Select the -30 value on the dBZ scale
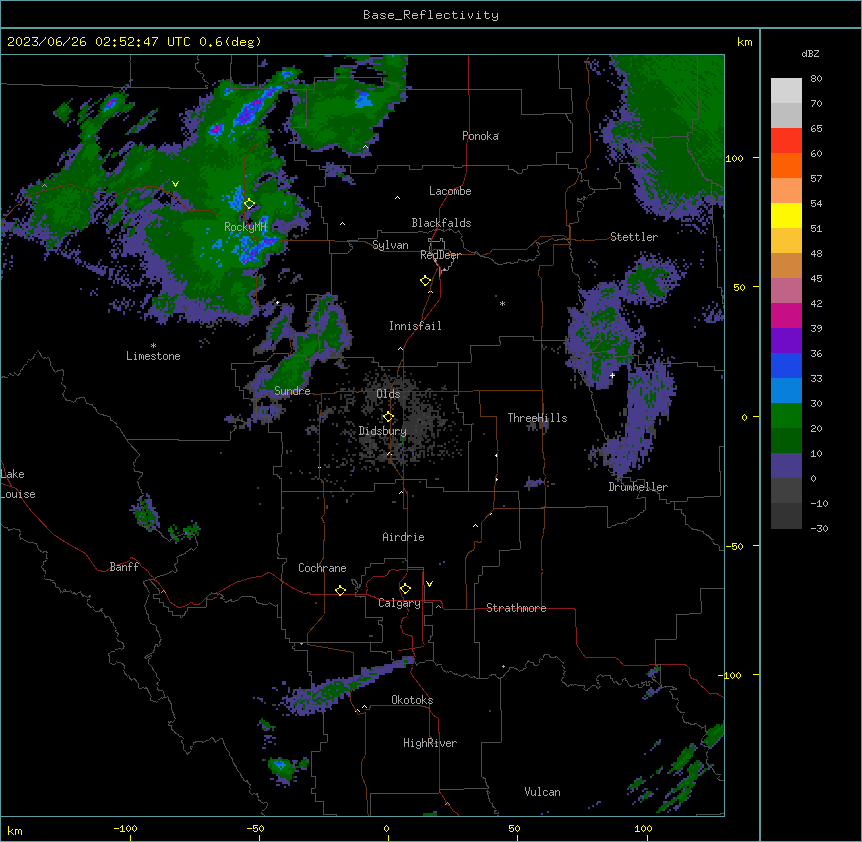Screen dimensions: 862x842 [819, 528]
